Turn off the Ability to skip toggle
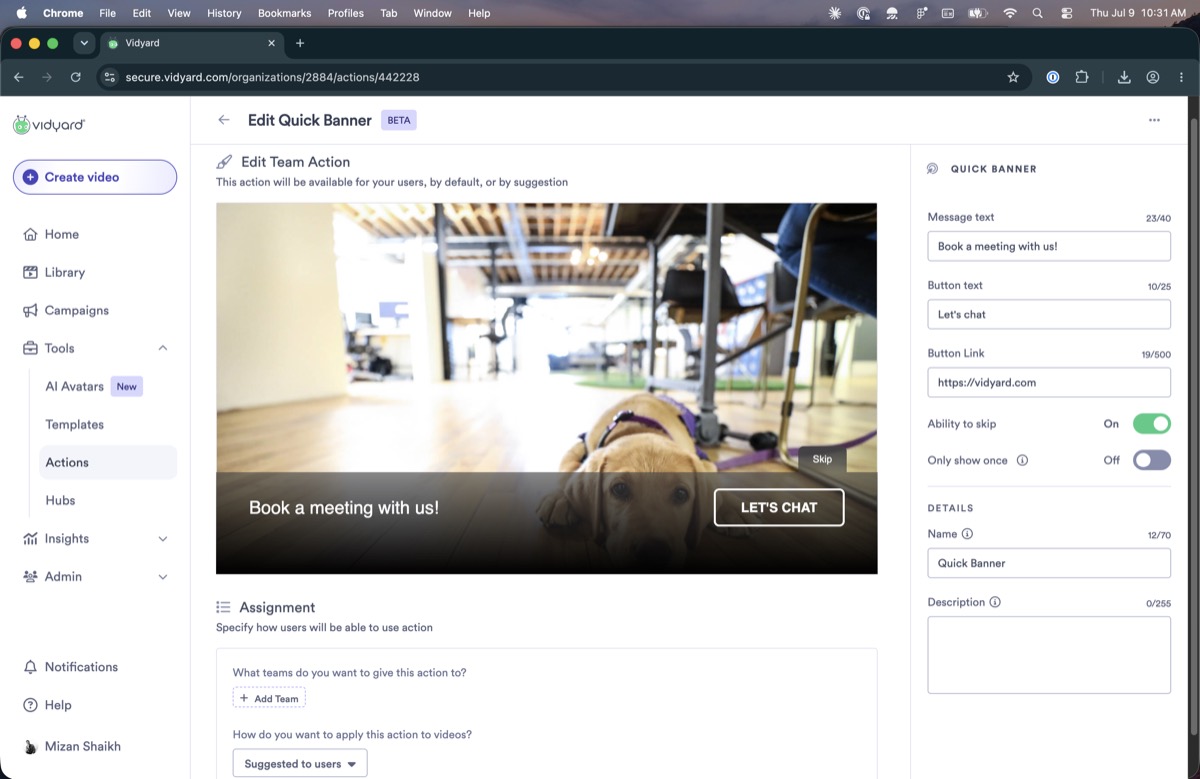Screen dimensions: 1200x779 (x=1151, y=424)
